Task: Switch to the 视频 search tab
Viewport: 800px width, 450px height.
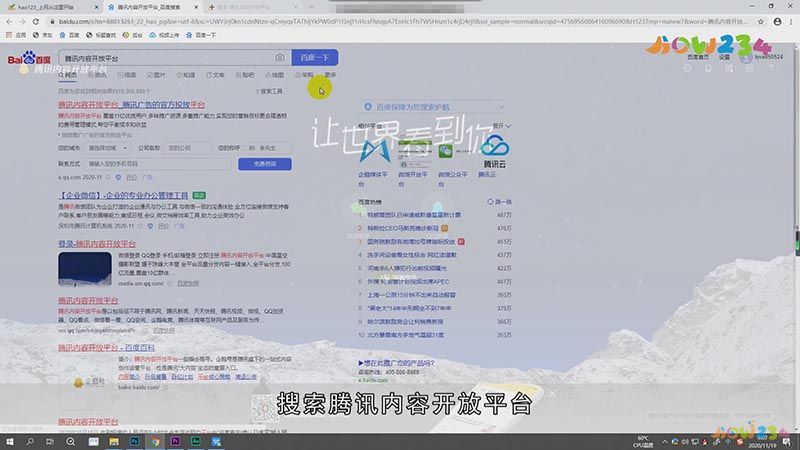Action: tap(127, 75)
